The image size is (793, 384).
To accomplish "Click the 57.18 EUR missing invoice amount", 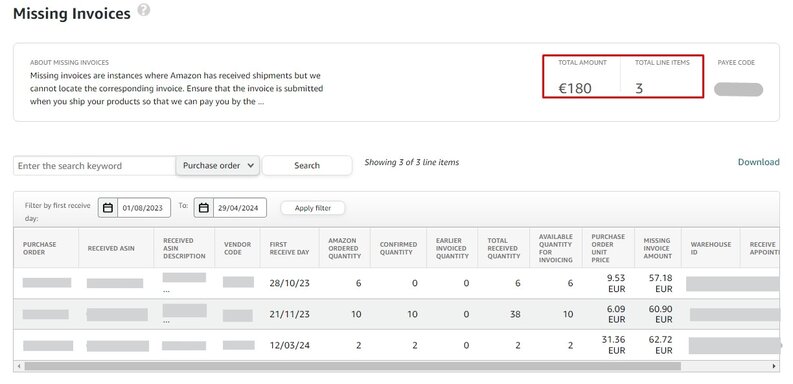I will (x=660, y=283).
